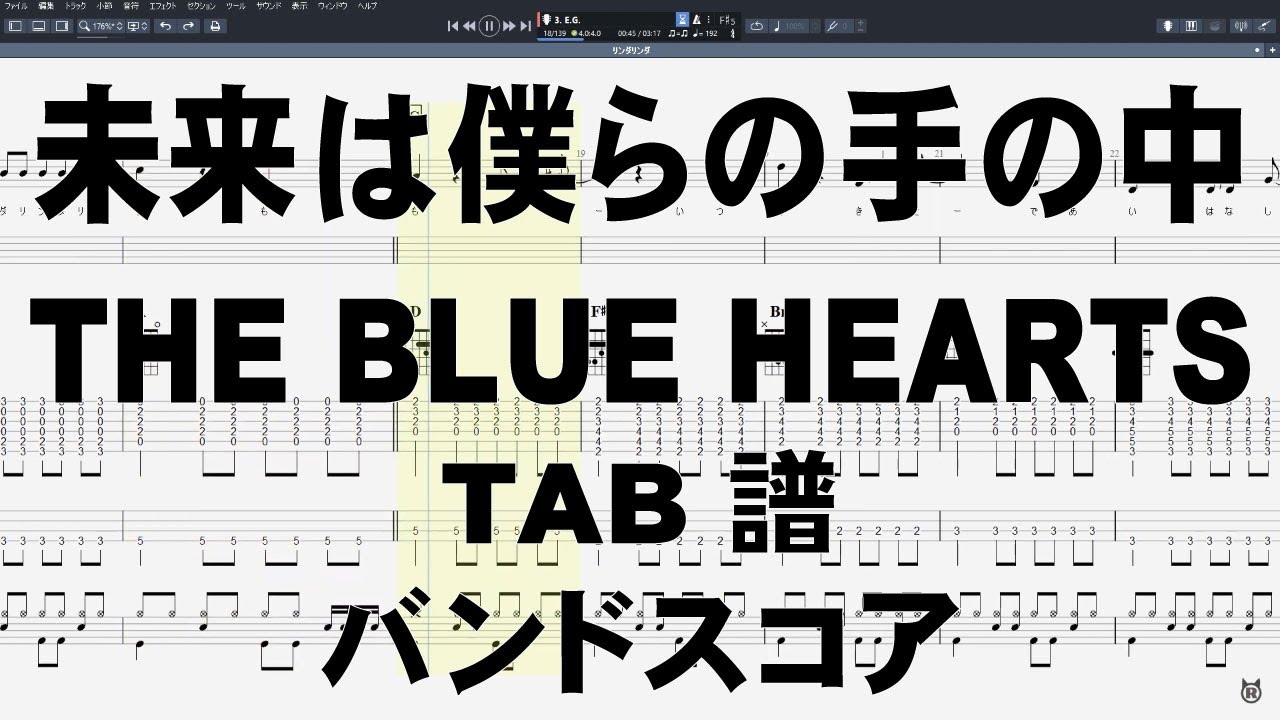Screen dimensions: 1280x720
Task: Jump to the first bar
Action: [453, 26]
